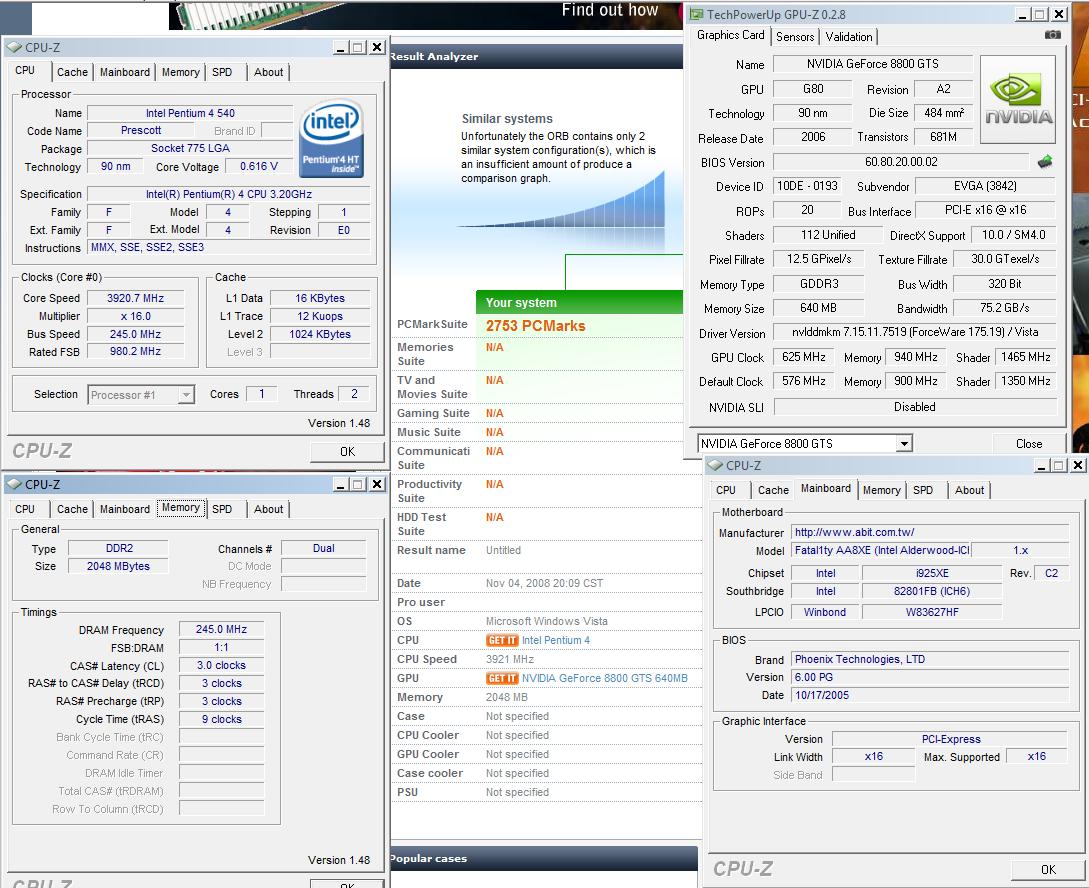Viewport: 1089px width, 888px height.
Task: Click the Popular cases section header
Action: pyautogui.click(x=544, y=859)
